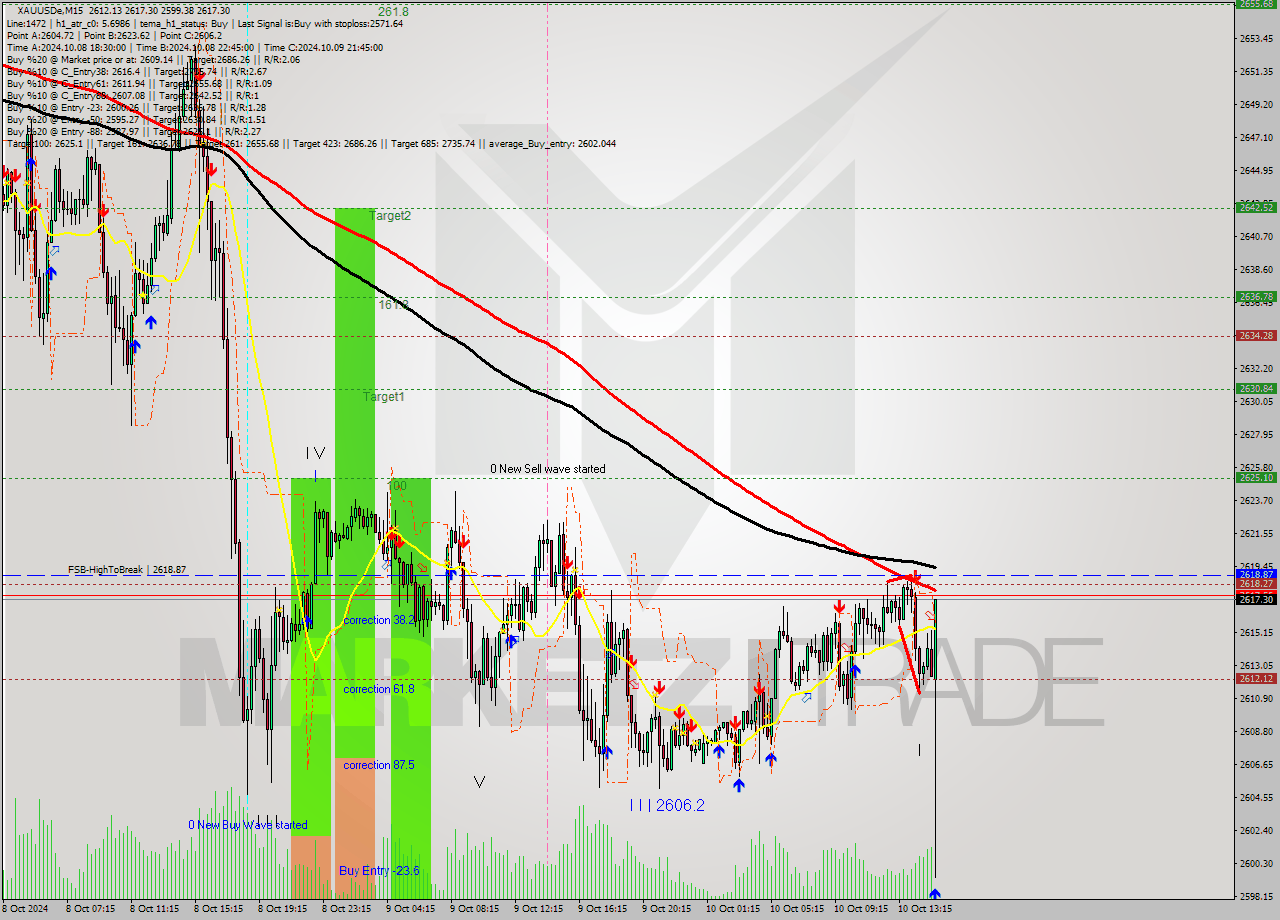The width and height of the screenshot is (1280, 920).
Task: Click the 2649.20 price axis value
Action: tap(1256, 104)
